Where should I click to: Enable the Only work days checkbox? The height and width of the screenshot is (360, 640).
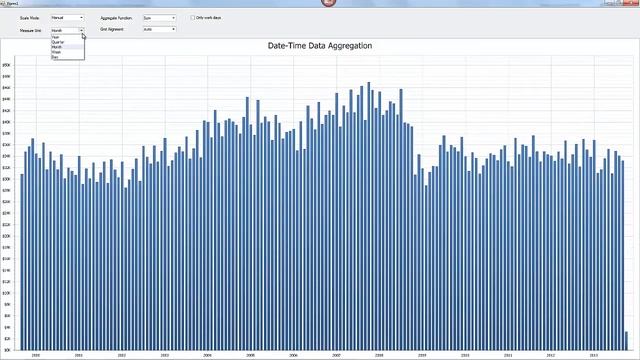tap(193, 18)
